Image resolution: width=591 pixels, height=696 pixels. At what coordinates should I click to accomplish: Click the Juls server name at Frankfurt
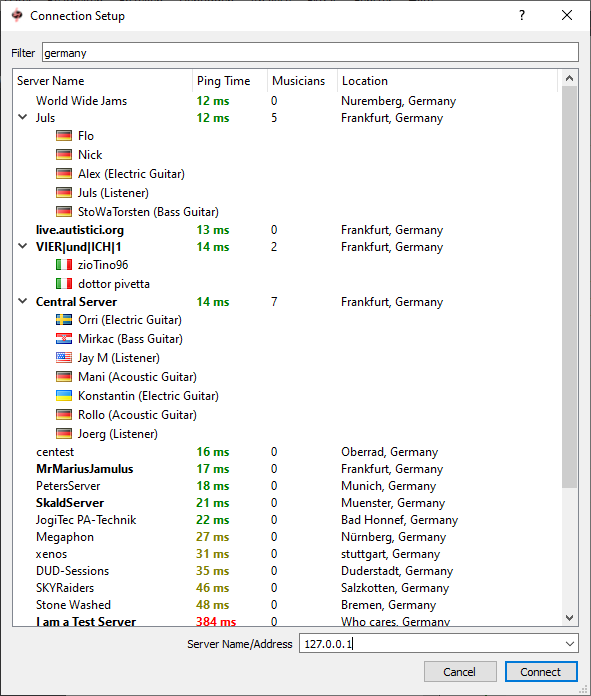point(45,118)
